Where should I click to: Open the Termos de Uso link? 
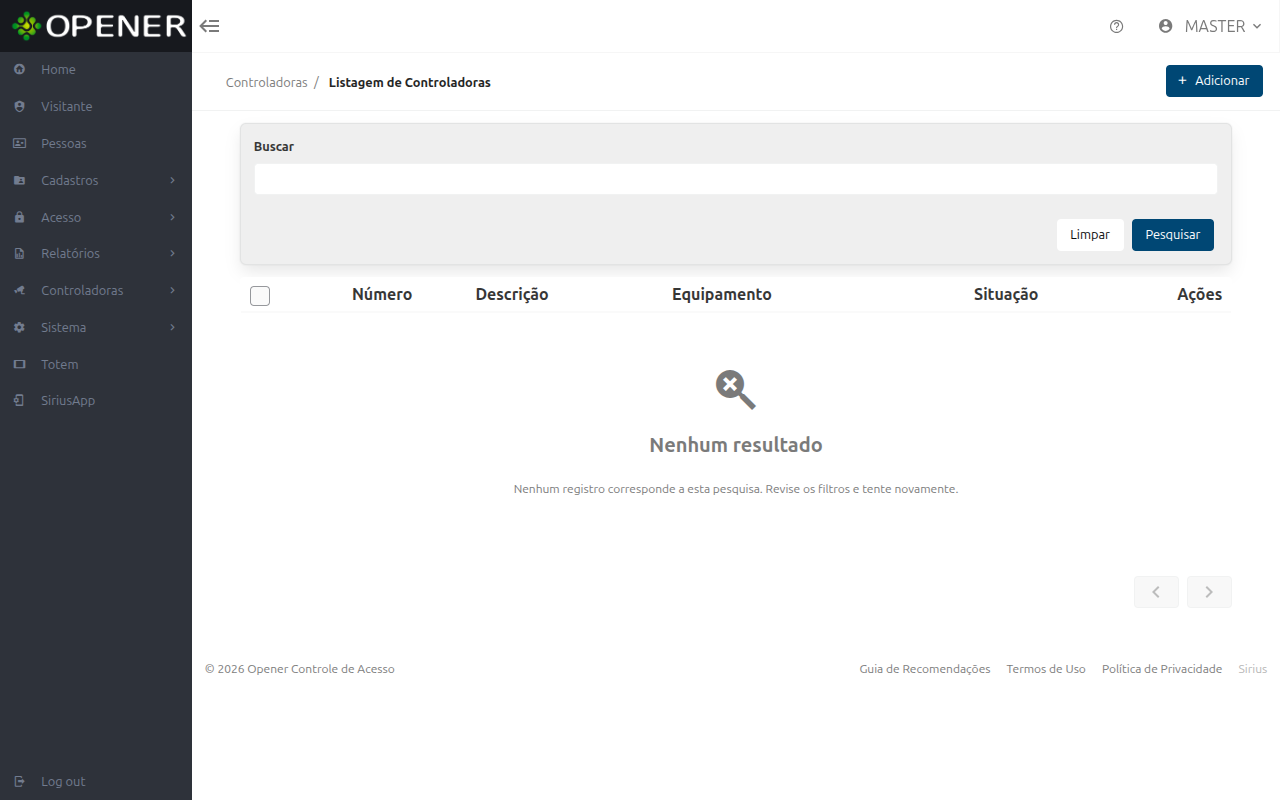(1046, 669)
